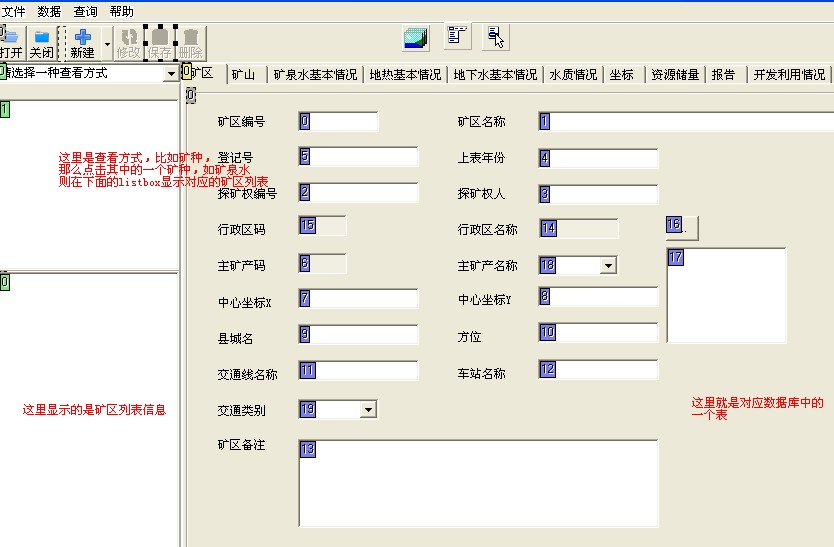Switch to the 矿山 tab
The height and width of the screenshot is (547, 834).
[244, 74]
